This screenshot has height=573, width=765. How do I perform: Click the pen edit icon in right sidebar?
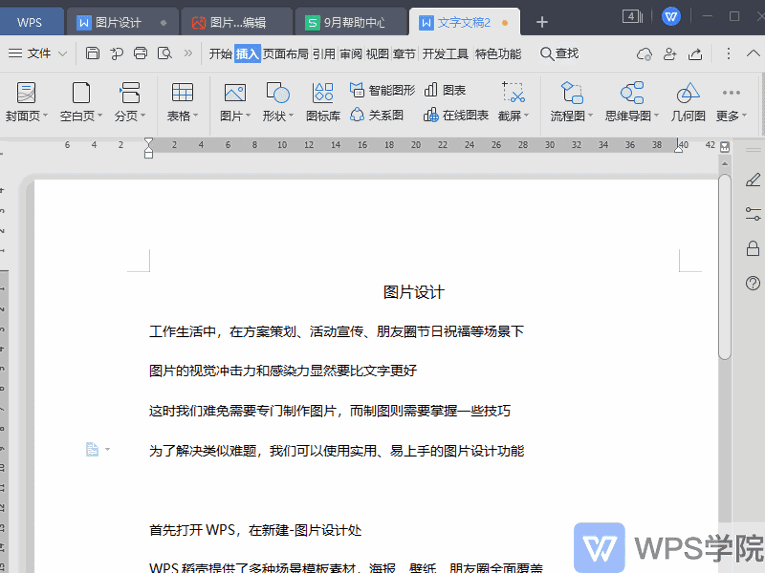(x=753, y=180)
